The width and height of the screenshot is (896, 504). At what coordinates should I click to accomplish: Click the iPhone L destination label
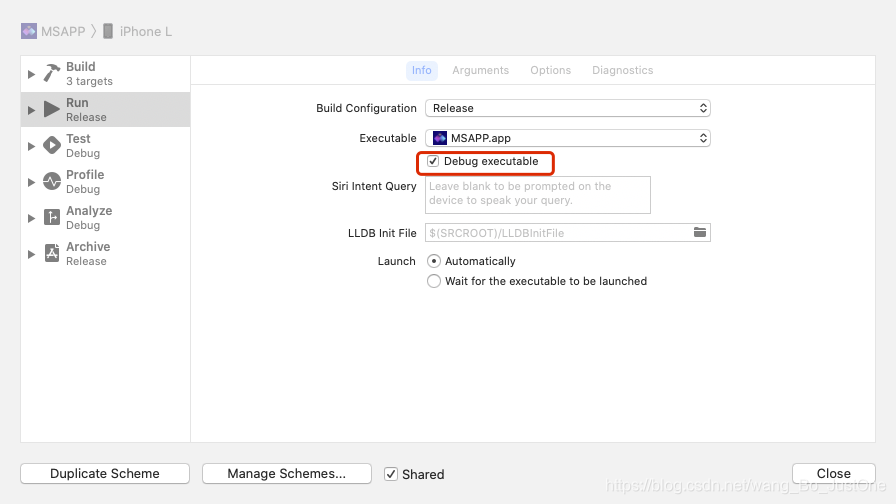(145, 31)
